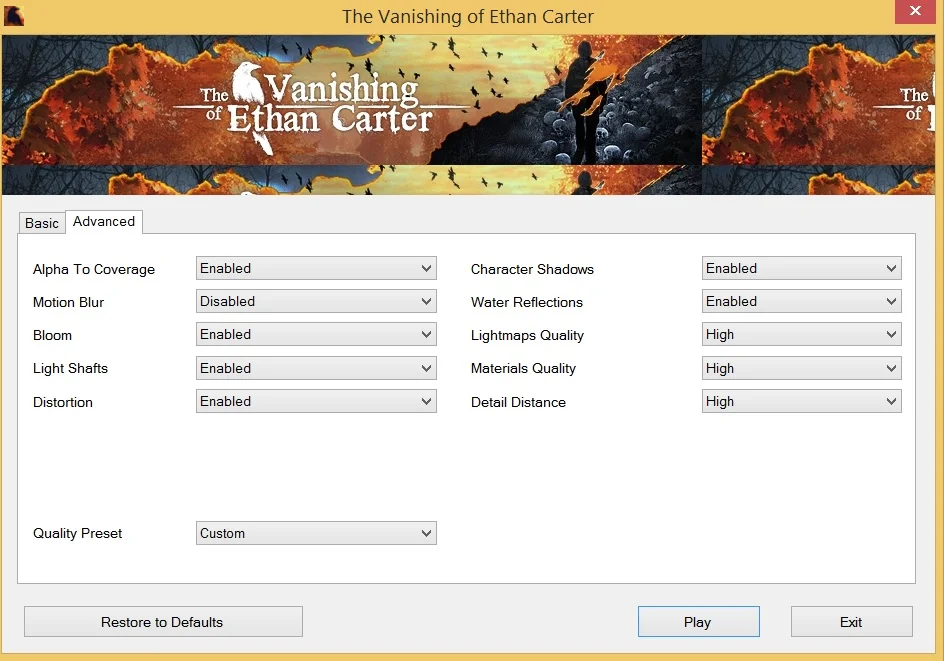Click the 'Motion Blur' label
This screenshot has height=661, width=944.
pyautogui.click(x=69, y=302)
